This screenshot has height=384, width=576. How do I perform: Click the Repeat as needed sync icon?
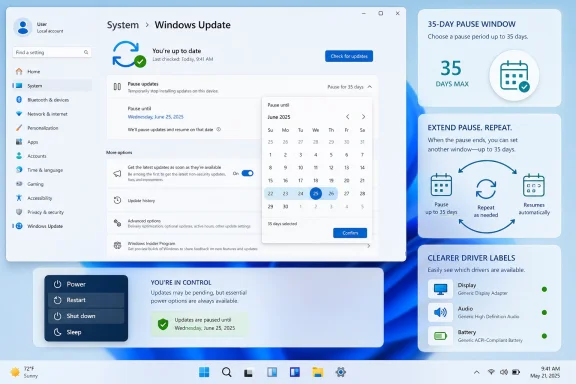coord(486,189)
